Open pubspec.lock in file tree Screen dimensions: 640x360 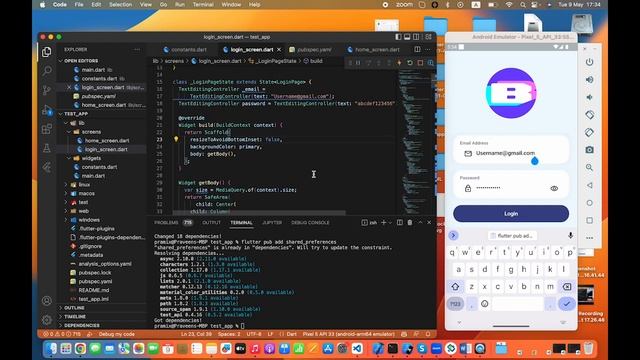coord(95,273)
